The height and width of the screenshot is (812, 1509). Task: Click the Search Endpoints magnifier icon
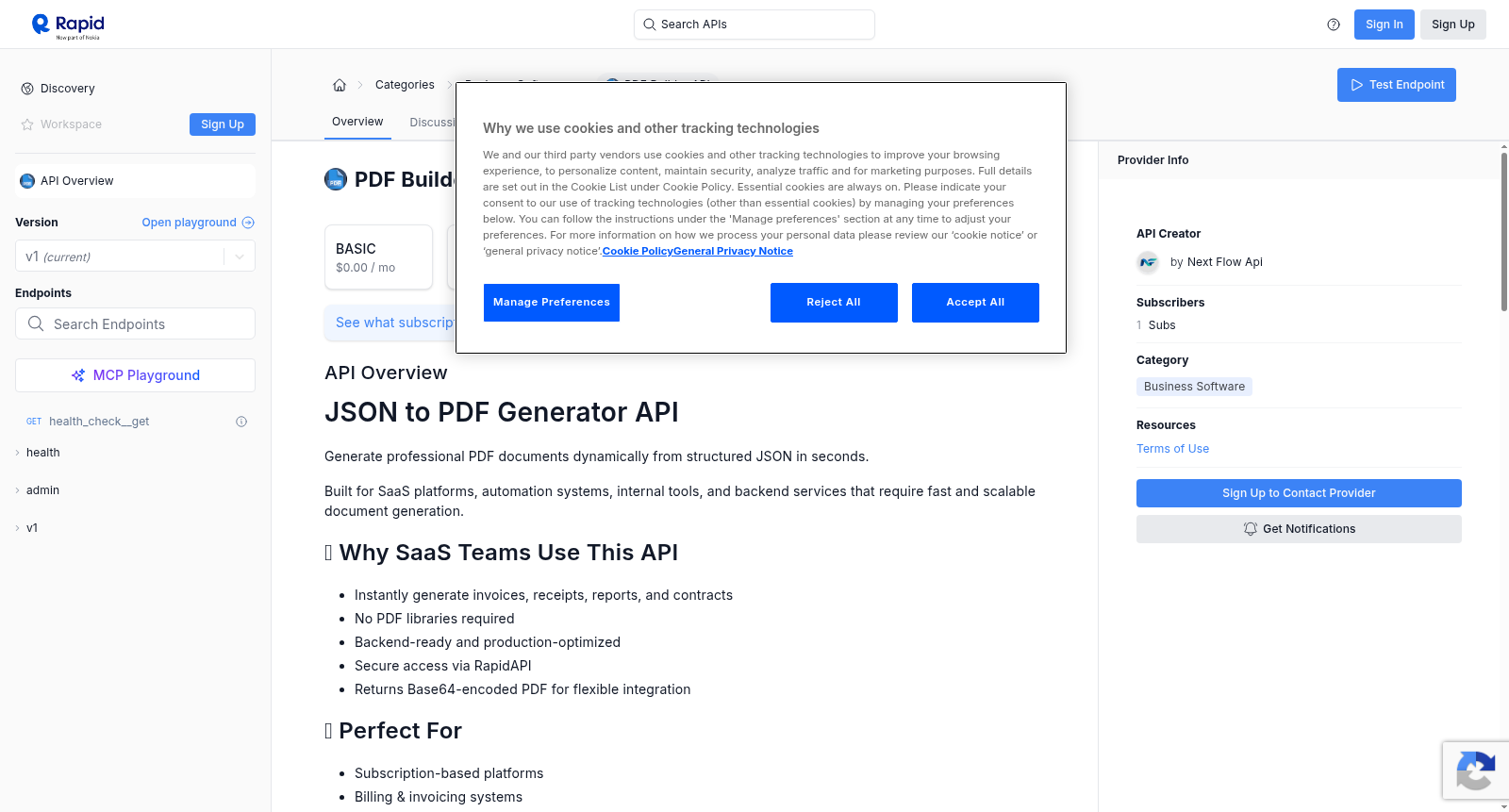36,323
